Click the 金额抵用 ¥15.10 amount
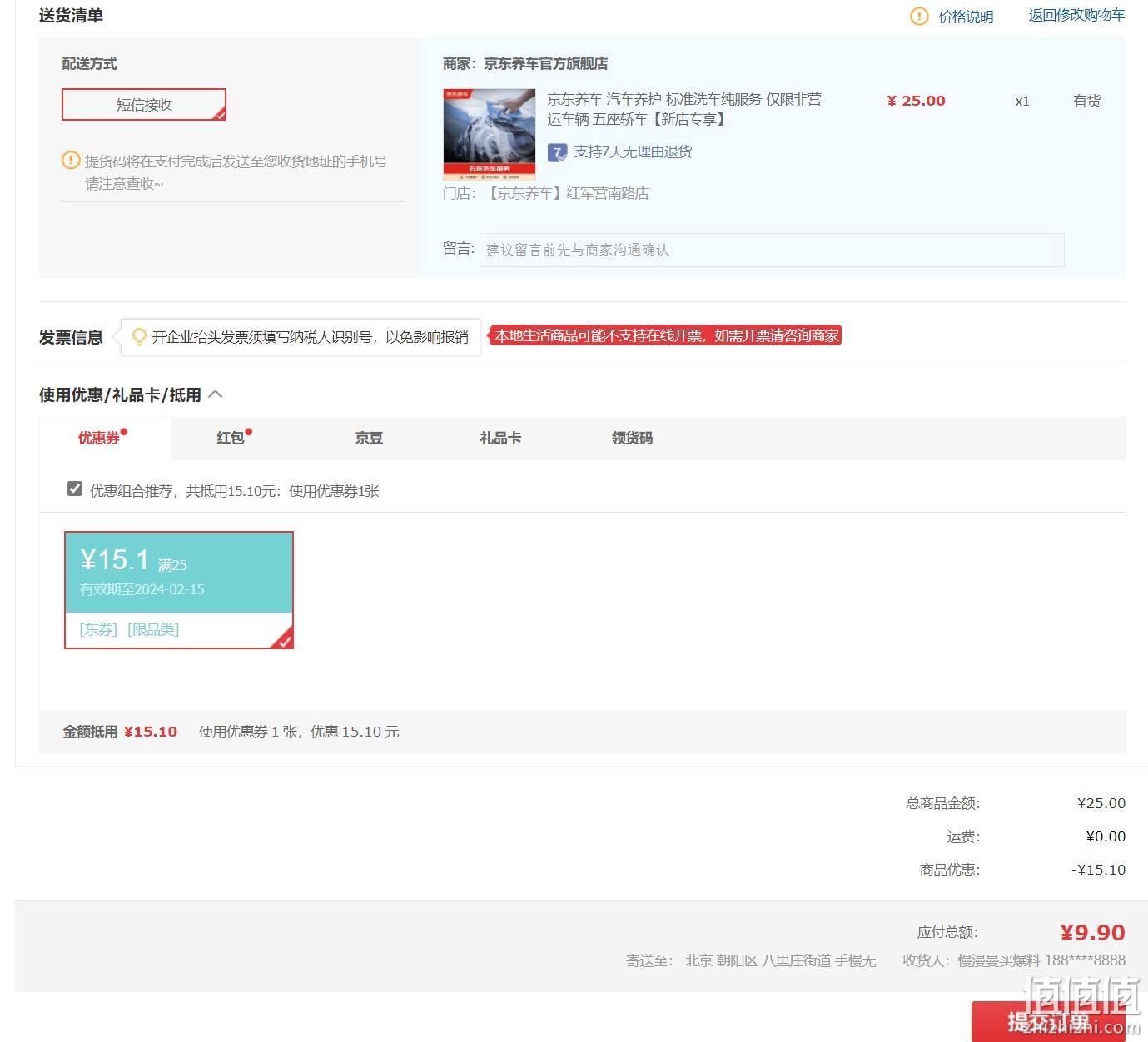This screenshot has width=1148, height=1042. pyautogui.click(x=151, y=732)
